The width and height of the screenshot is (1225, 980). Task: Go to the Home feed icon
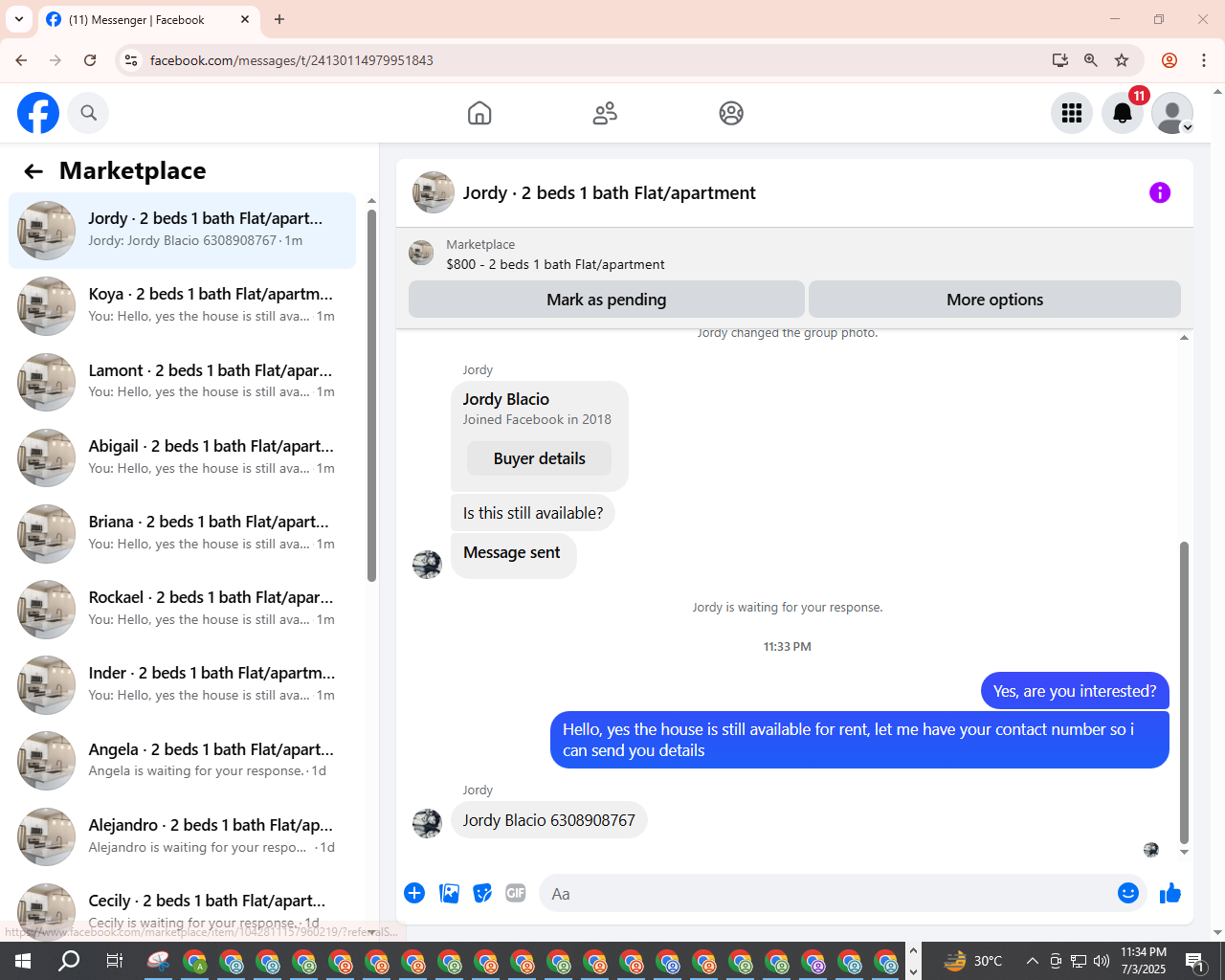(479, 113)
